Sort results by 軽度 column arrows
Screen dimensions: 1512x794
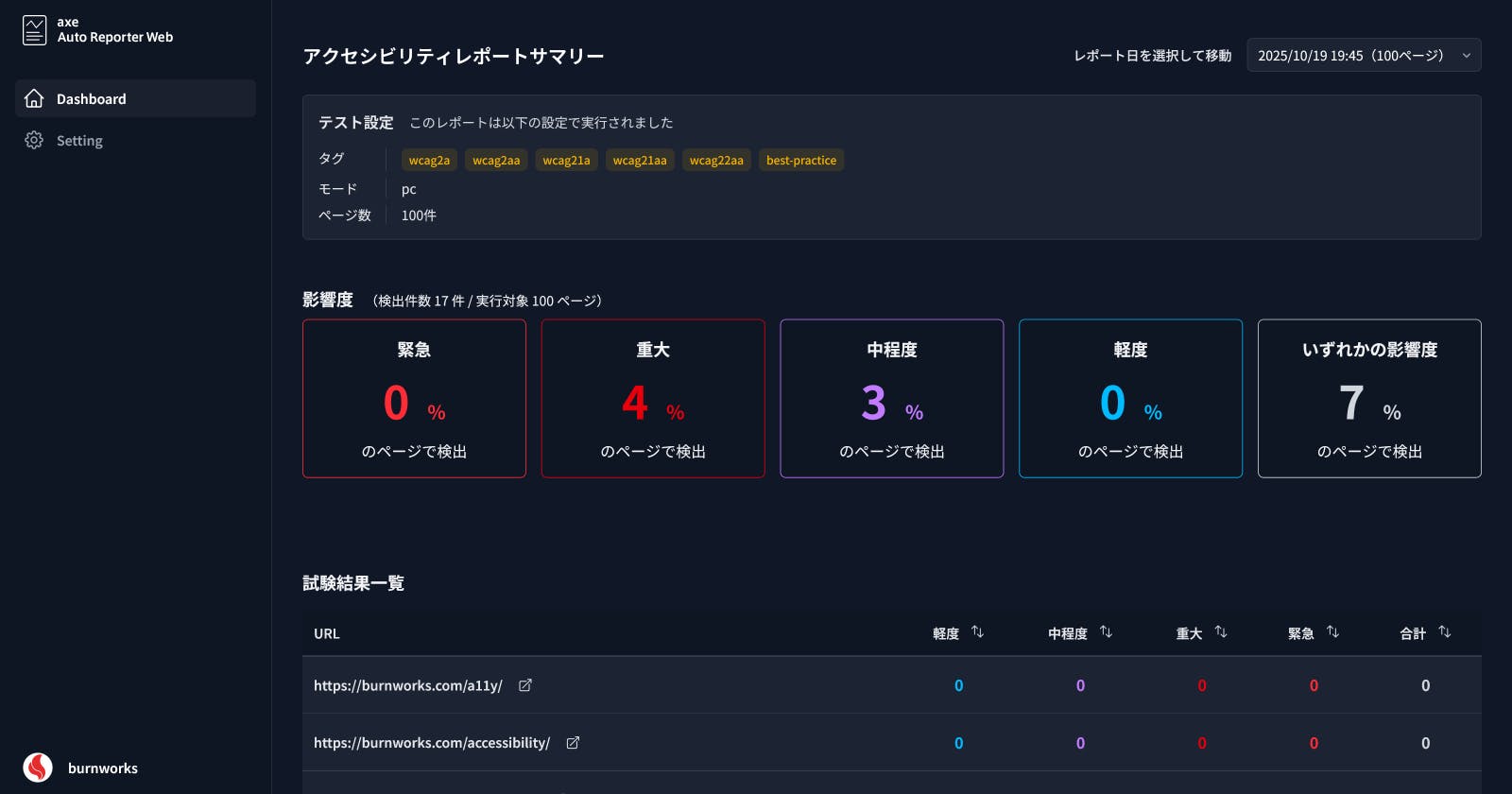pos(977,632)
